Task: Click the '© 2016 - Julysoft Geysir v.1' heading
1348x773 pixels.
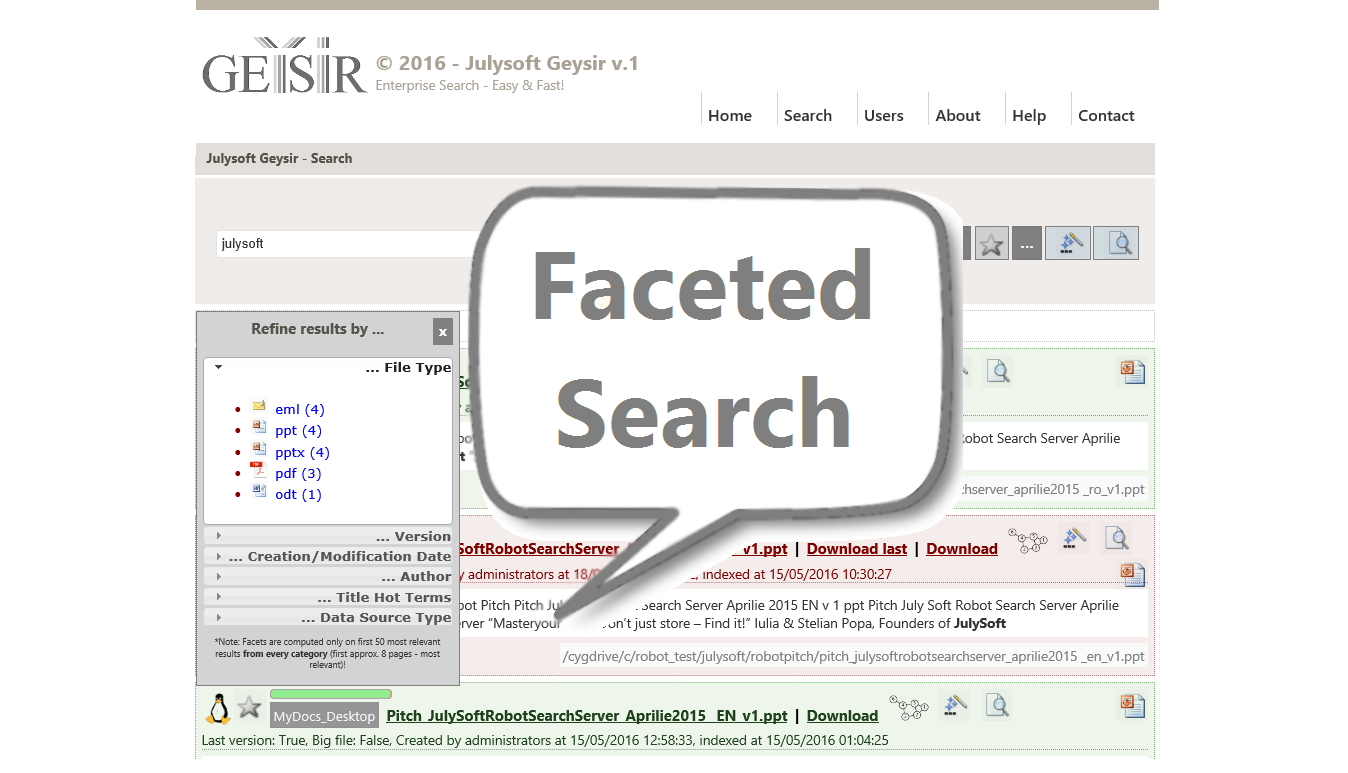Action: [x=507, y=63]
